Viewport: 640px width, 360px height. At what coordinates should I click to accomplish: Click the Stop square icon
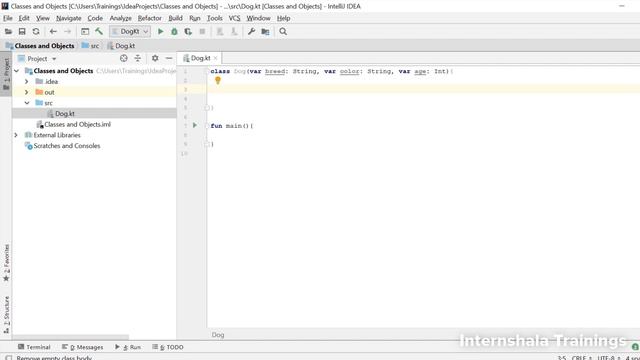click(x=202, y=31)
